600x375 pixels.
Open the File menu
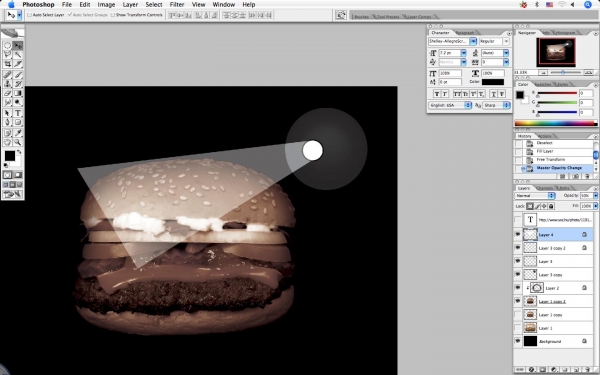[67, 5]
